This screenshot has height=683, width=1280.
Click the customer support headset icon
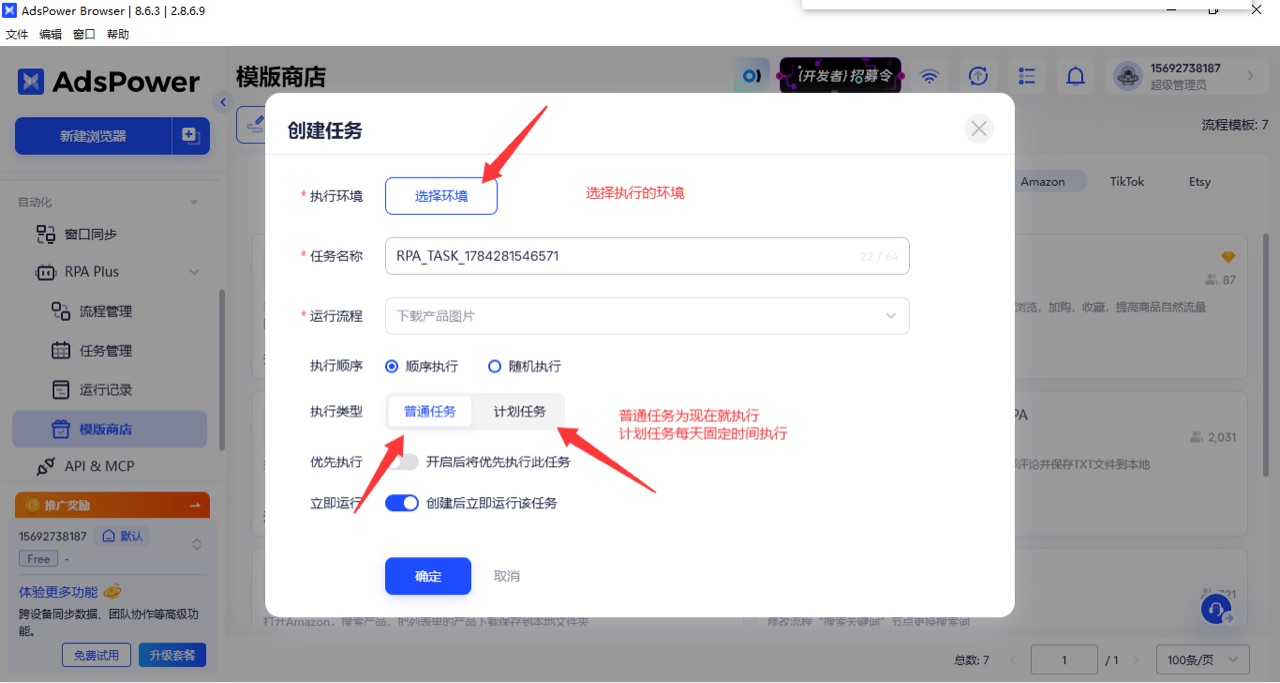tap(1216, 608)
